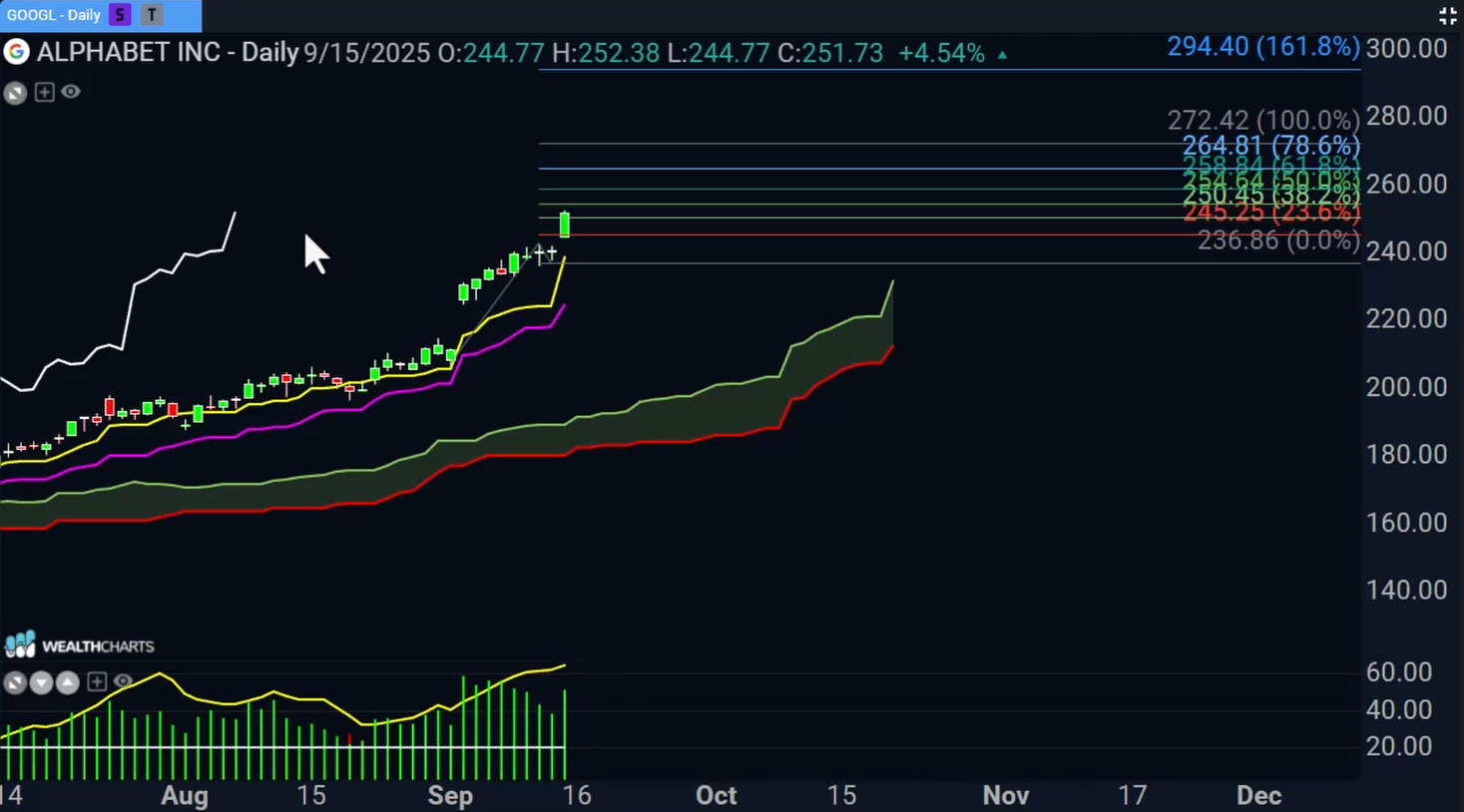Move the indicator pane down with the arrow
The image size is (1464, 812).
[x=41, y=682]
